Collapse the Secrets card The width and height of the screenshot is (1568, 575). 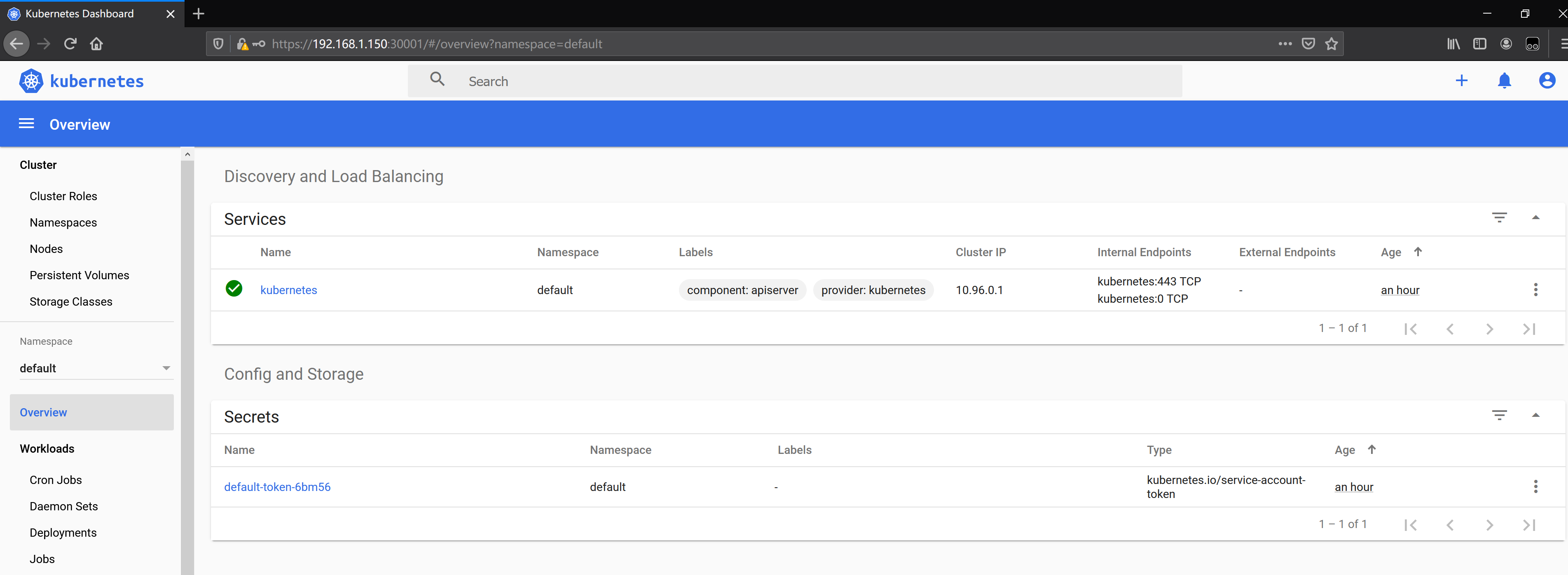1535,415
